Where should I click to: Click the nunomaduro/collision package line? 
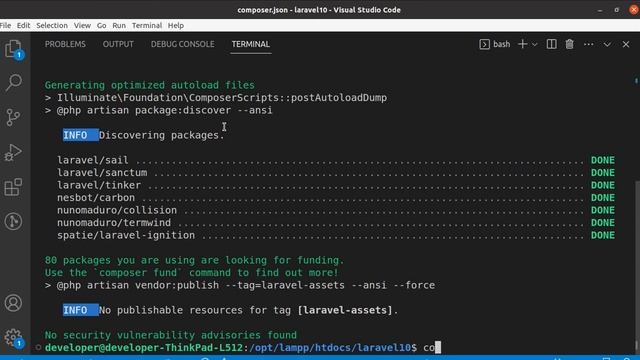pos(336,210)
